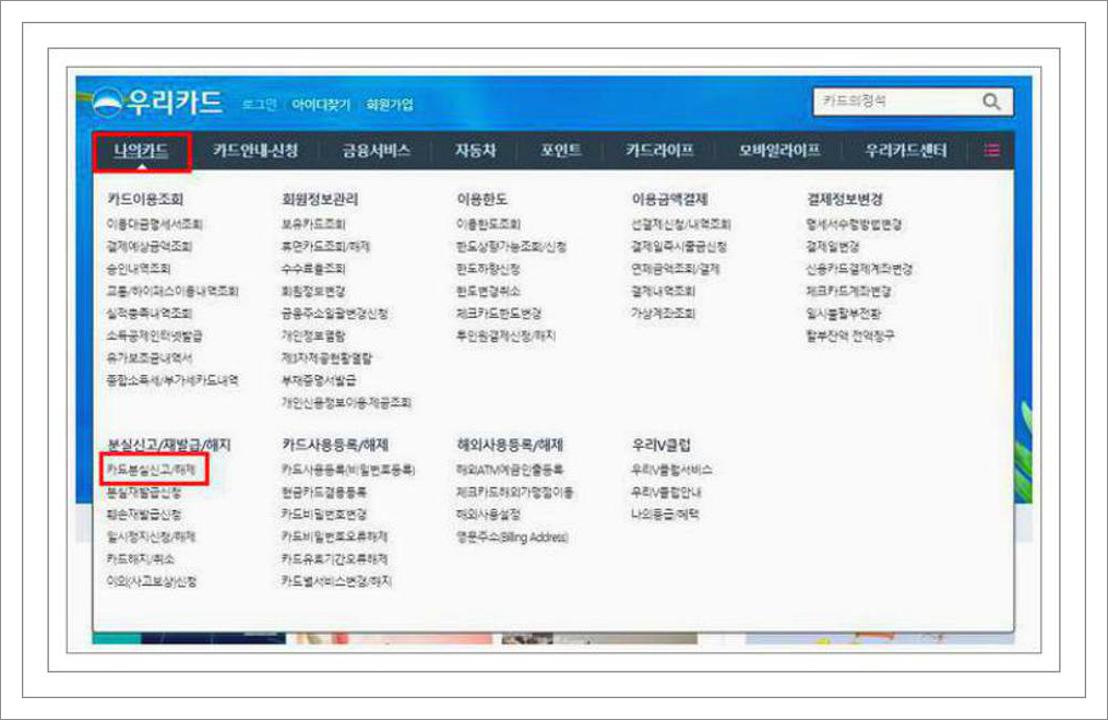Open 할부잔액 전액청구
Screen dimensions: 1108x720
pyautogui.click(x=851, y=336)
